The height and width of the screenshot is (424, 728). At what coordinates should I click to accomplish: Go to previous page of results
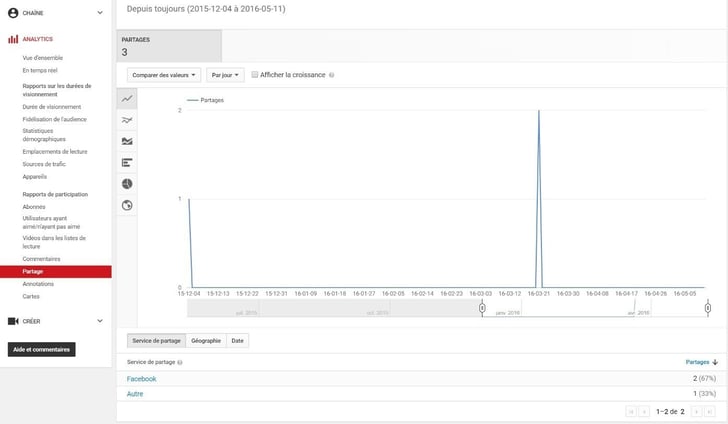tap(644, 411)
